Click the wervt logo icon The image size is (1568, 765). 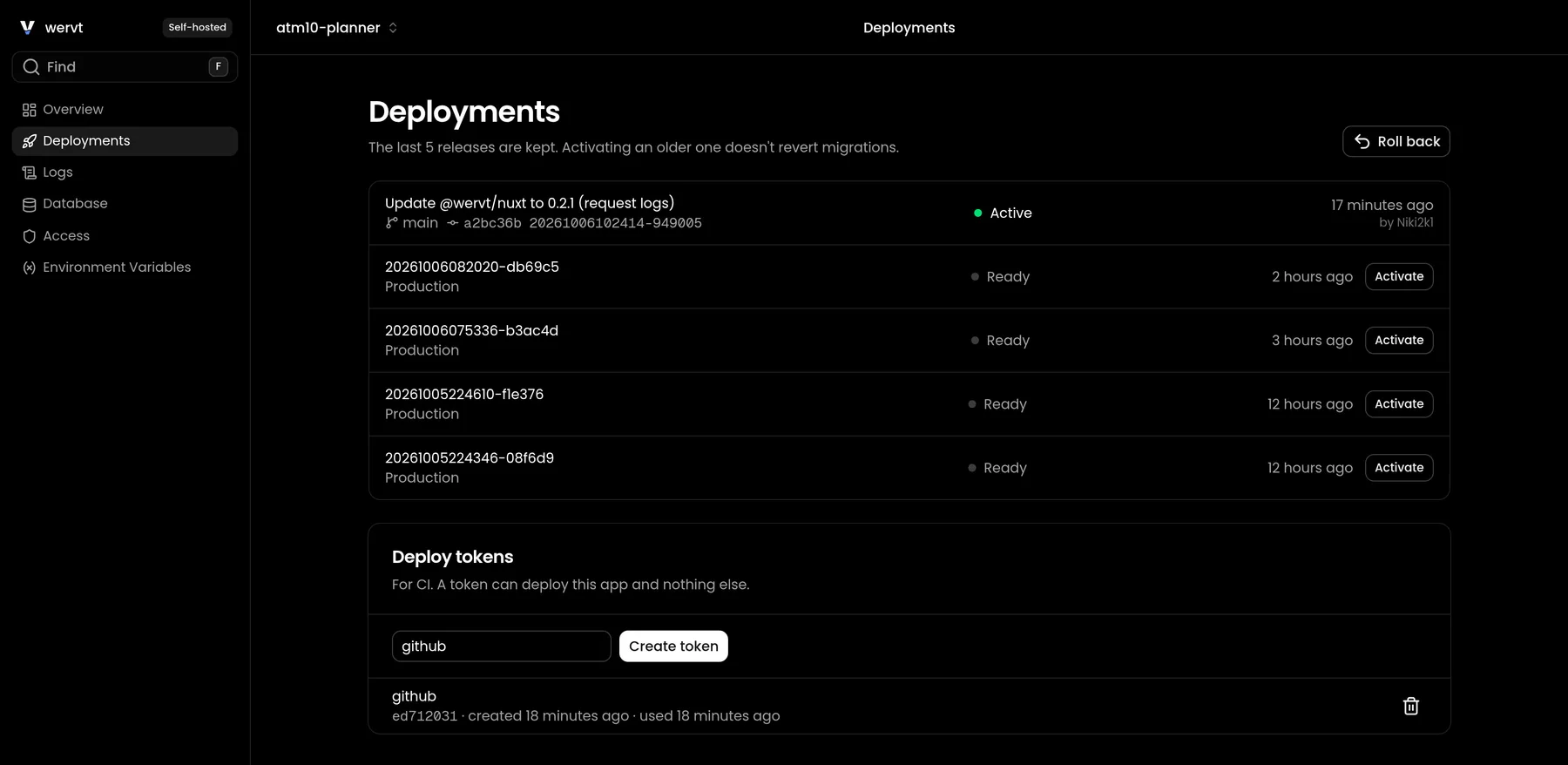[27, 27]
